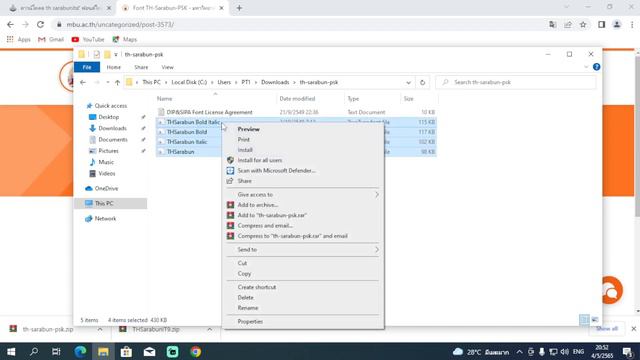Open Desktop in the sidebar
The width and height of the screenshot is (640, 360).
click(109, 117)
